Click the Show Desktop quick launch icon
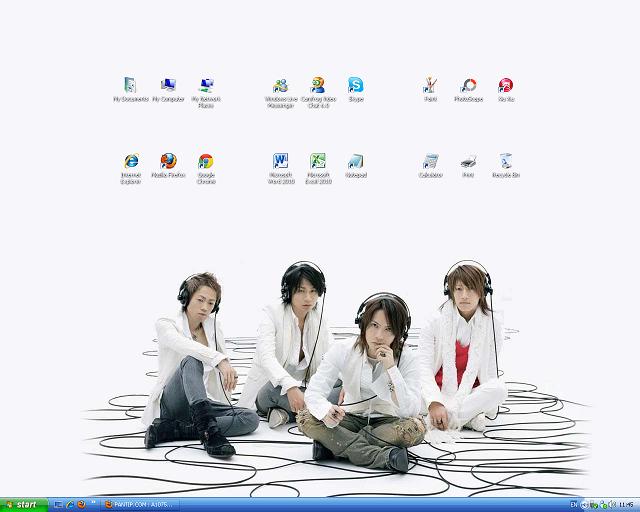The width and height of the screenshot is (640, 512). (58, 505)
